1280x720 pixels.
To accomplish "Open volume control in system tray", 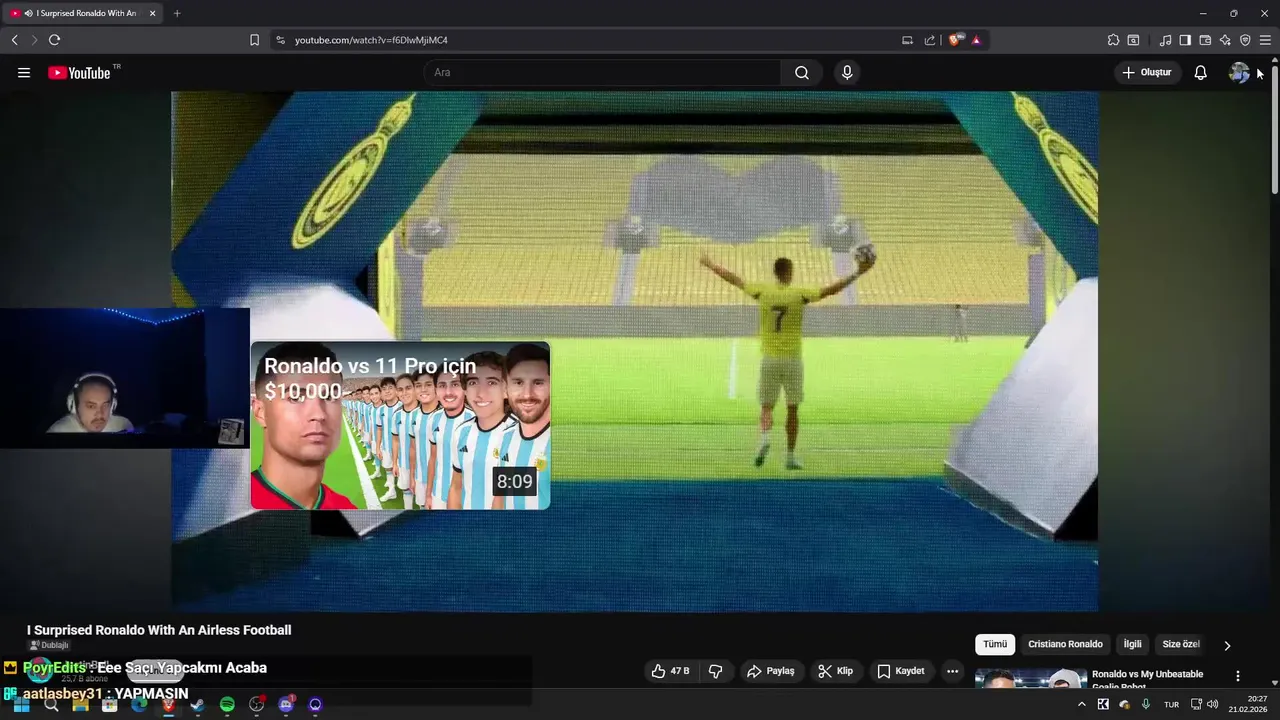I will coord(1213,704).
